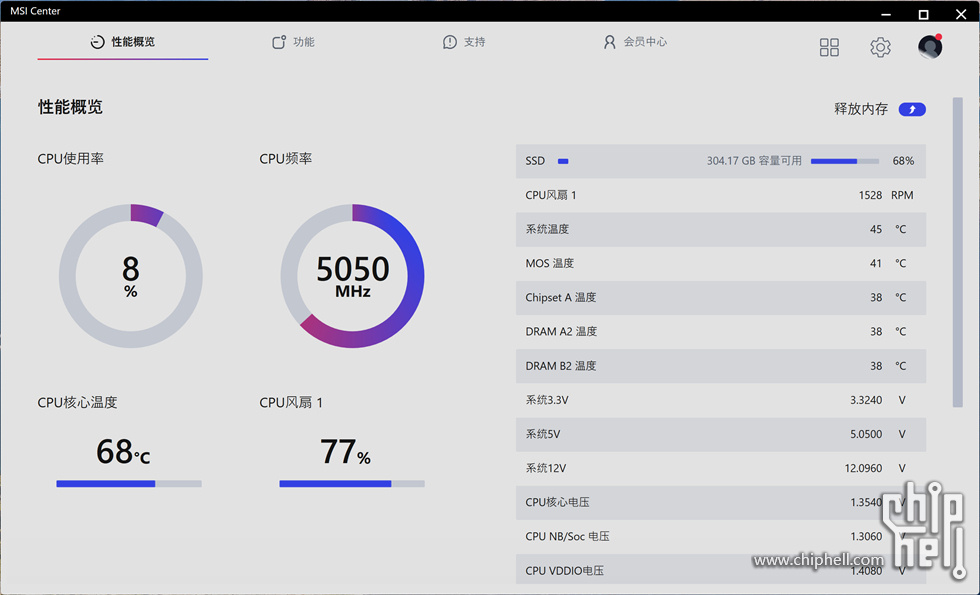This screenshot has height=595, width=980.
Task: Minimize the MSI Center window
Action: tap(887, 13)
